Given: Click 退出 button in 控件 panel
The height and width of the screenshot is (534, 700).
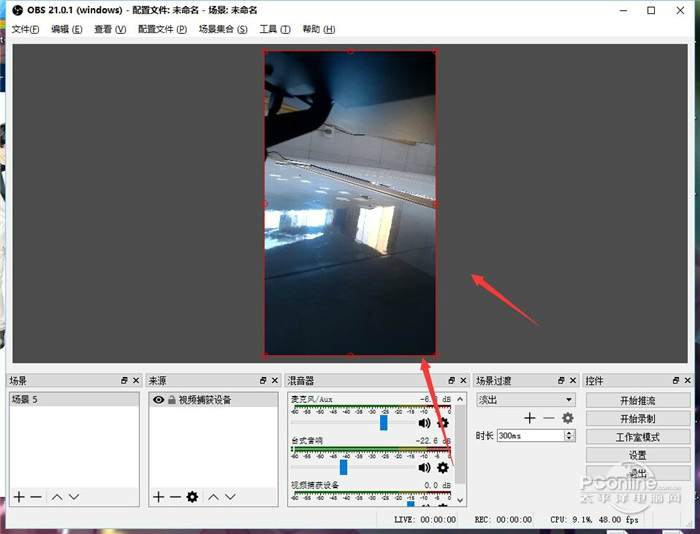Looking at the screenshot, I should coord(638,473).
